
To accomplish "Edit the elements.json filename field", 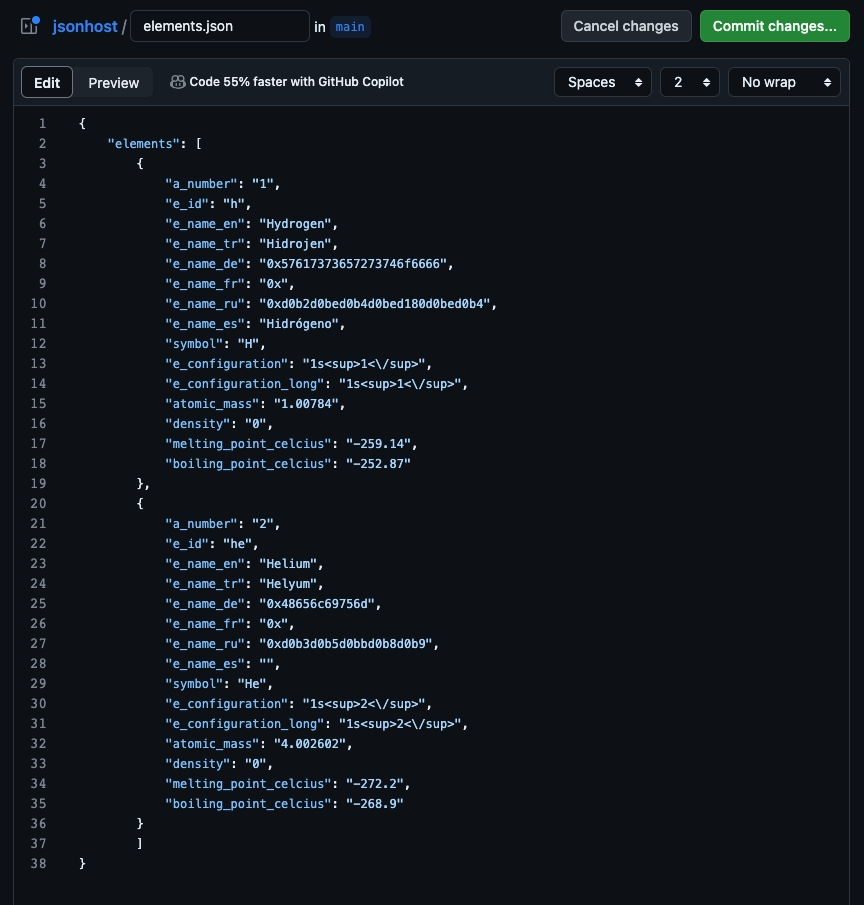I will pos(220,26).
